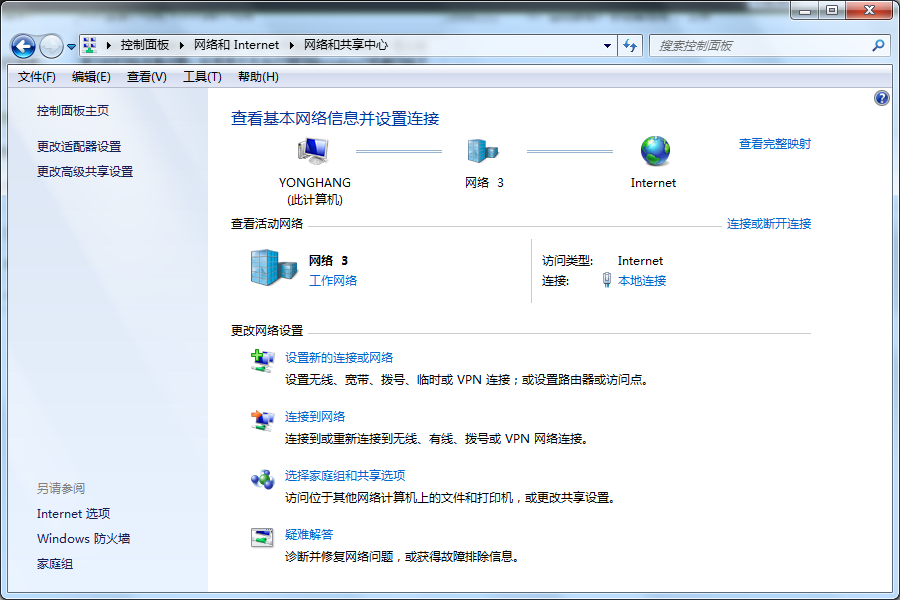Click the 连接到网络 icon

pyautogui.click(x=262, y=418)
